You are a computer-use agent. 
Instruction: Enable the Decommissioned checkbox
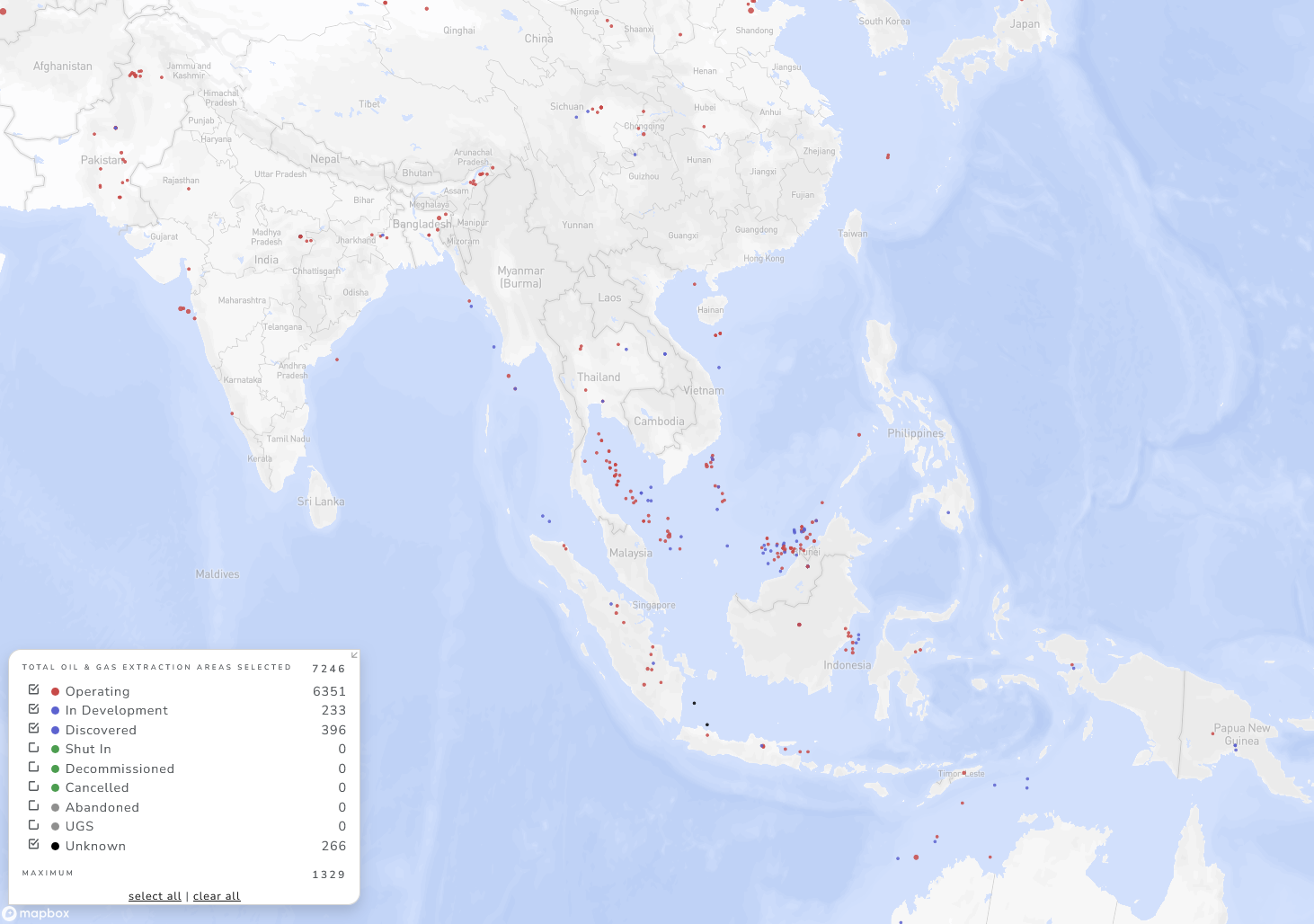coord(34,767)
